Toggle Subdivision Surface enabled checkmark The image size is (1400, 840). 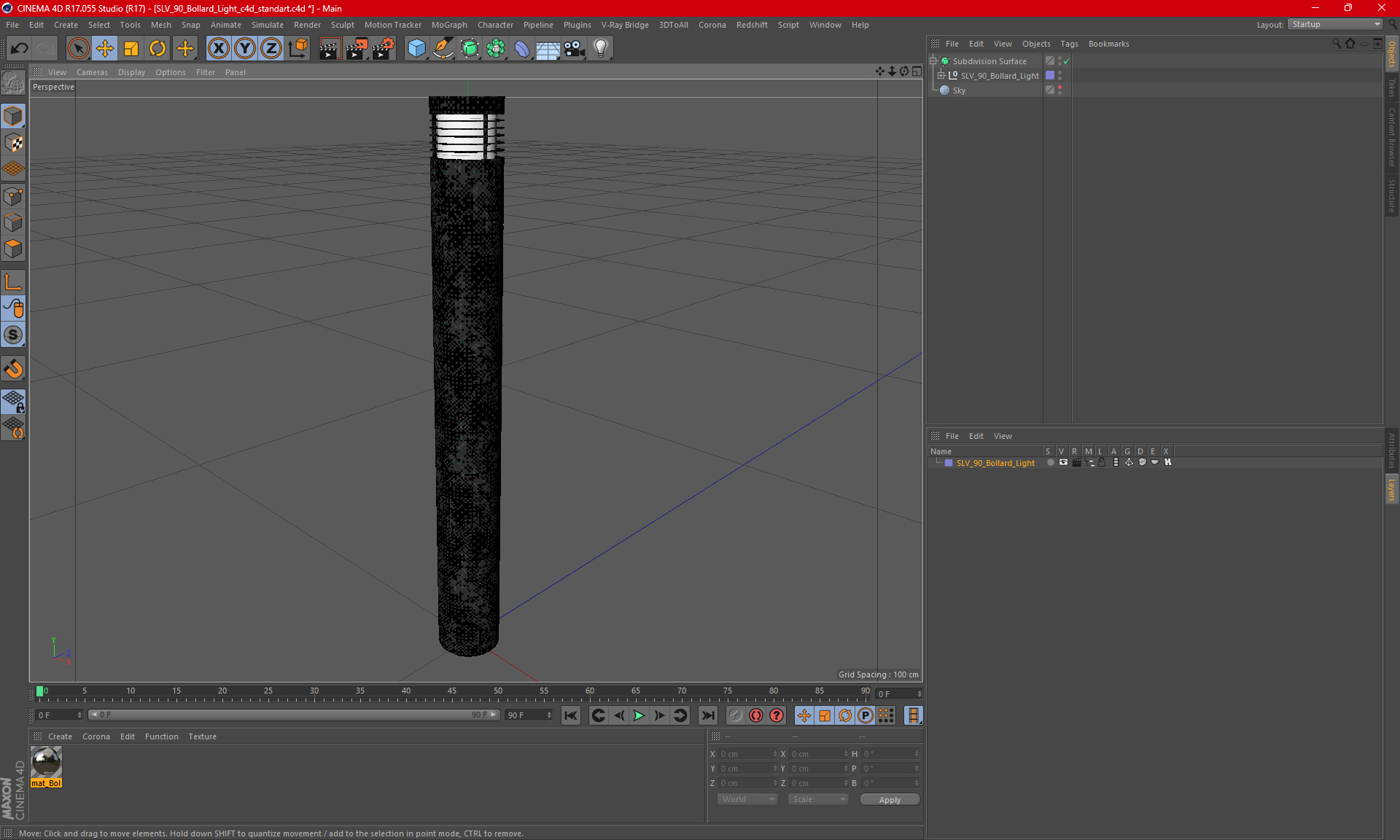coord(1067,61)
